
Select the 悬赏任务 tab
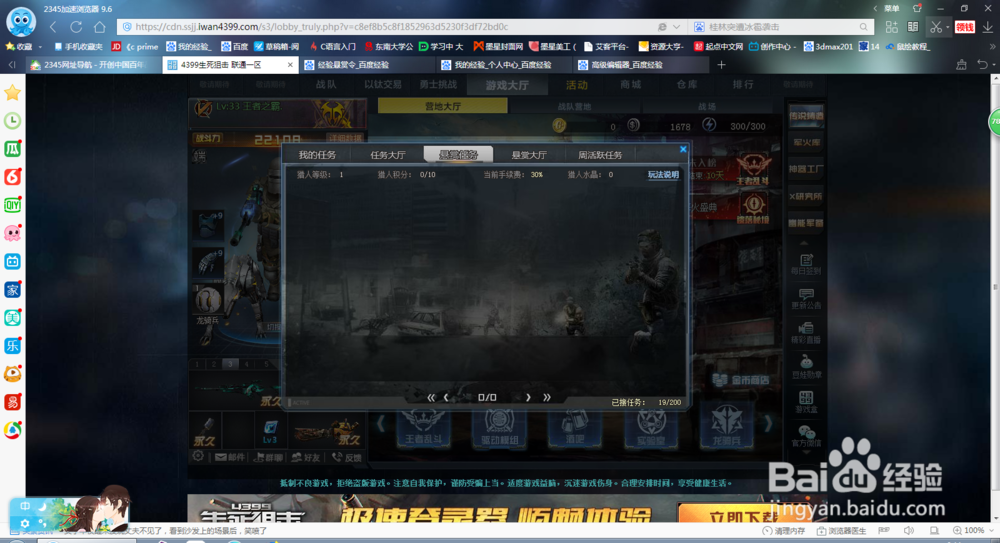[x=459, y=154]
